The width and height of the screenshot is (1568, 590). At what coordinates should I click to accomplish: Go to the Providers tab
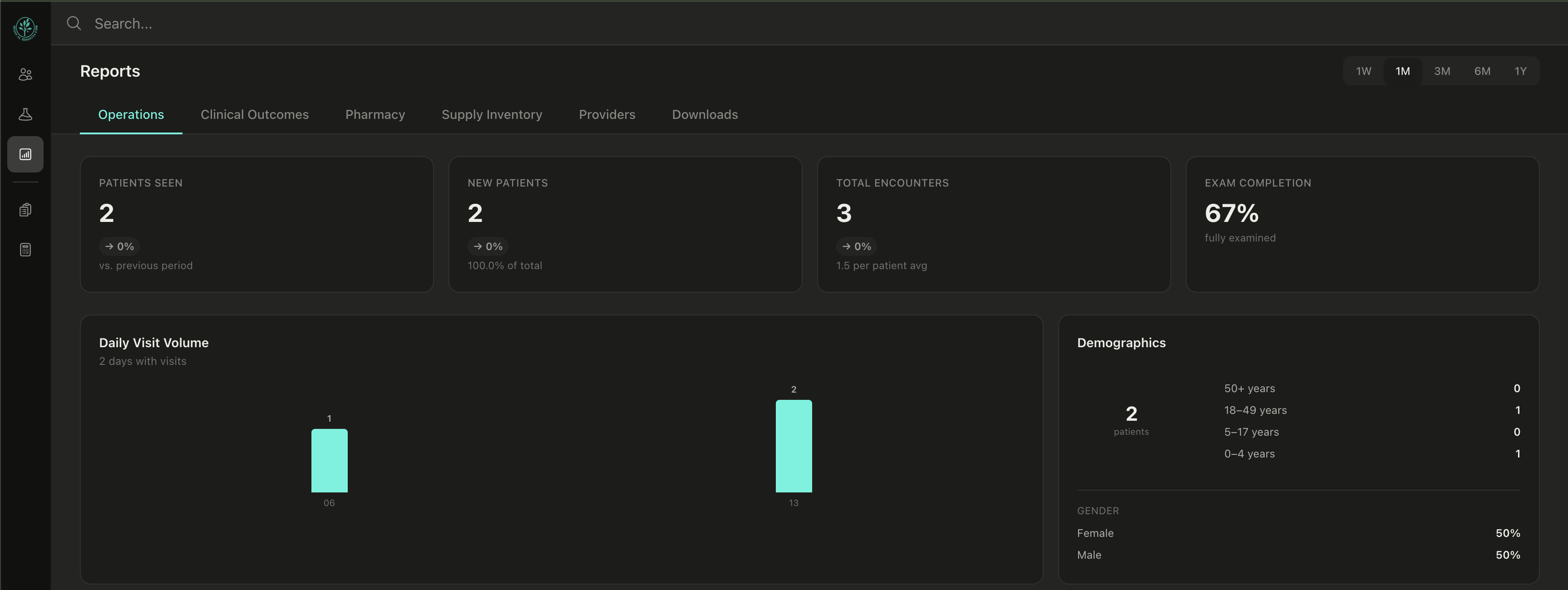tap(607, 114)
